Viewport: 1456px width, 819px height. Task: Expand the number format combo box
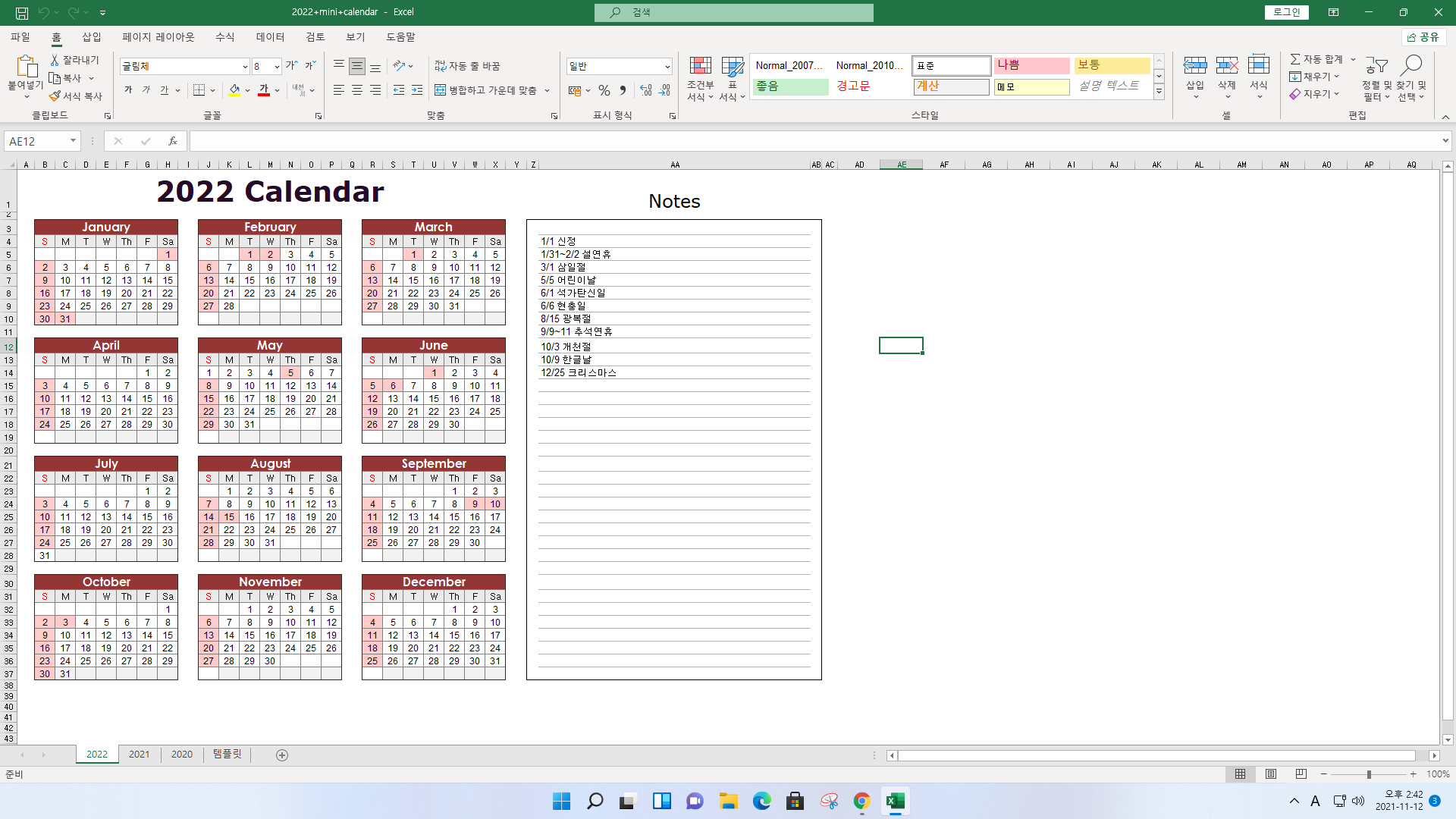tap(667, 67)
